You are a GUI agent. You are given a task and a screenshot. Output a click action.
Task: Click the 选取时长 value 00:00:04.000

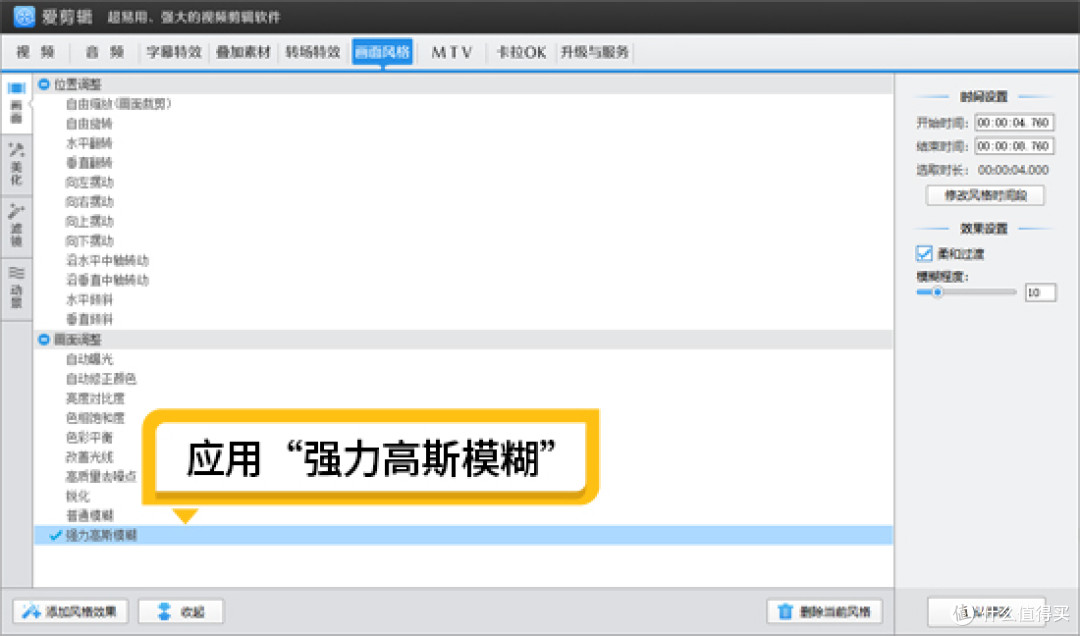(x=1013, y=170)
